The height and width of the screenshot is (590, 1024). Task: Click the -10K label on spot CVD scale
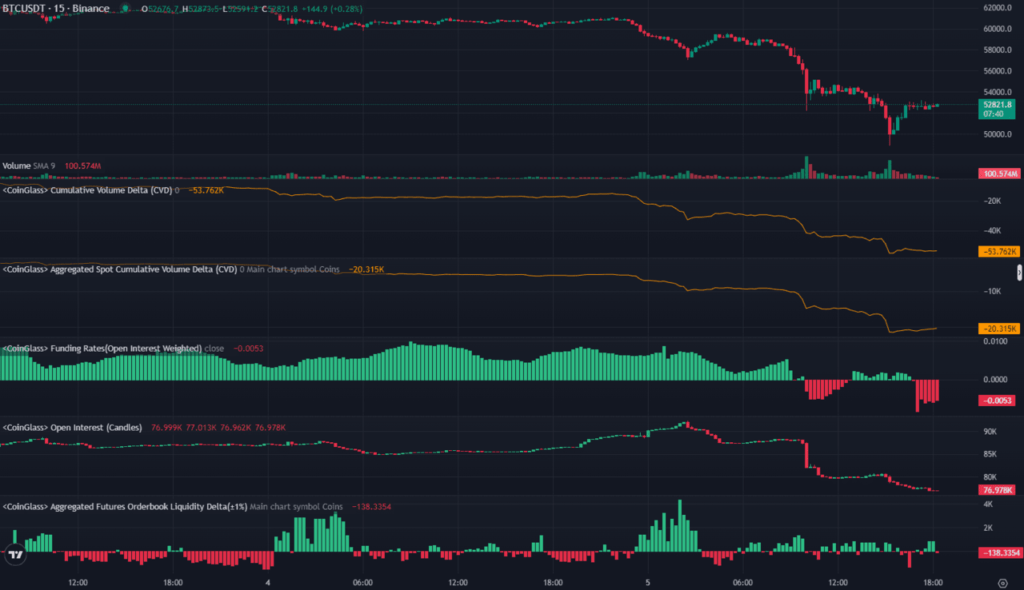(x=991, y=291)
